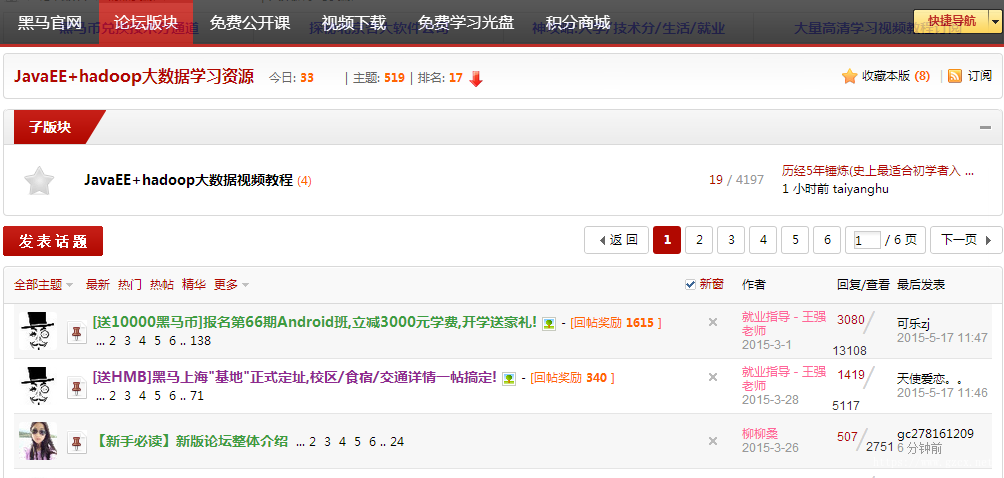
Task: Open the 快捷导航 dropdown arrow
Action: (x=994, y=20)
